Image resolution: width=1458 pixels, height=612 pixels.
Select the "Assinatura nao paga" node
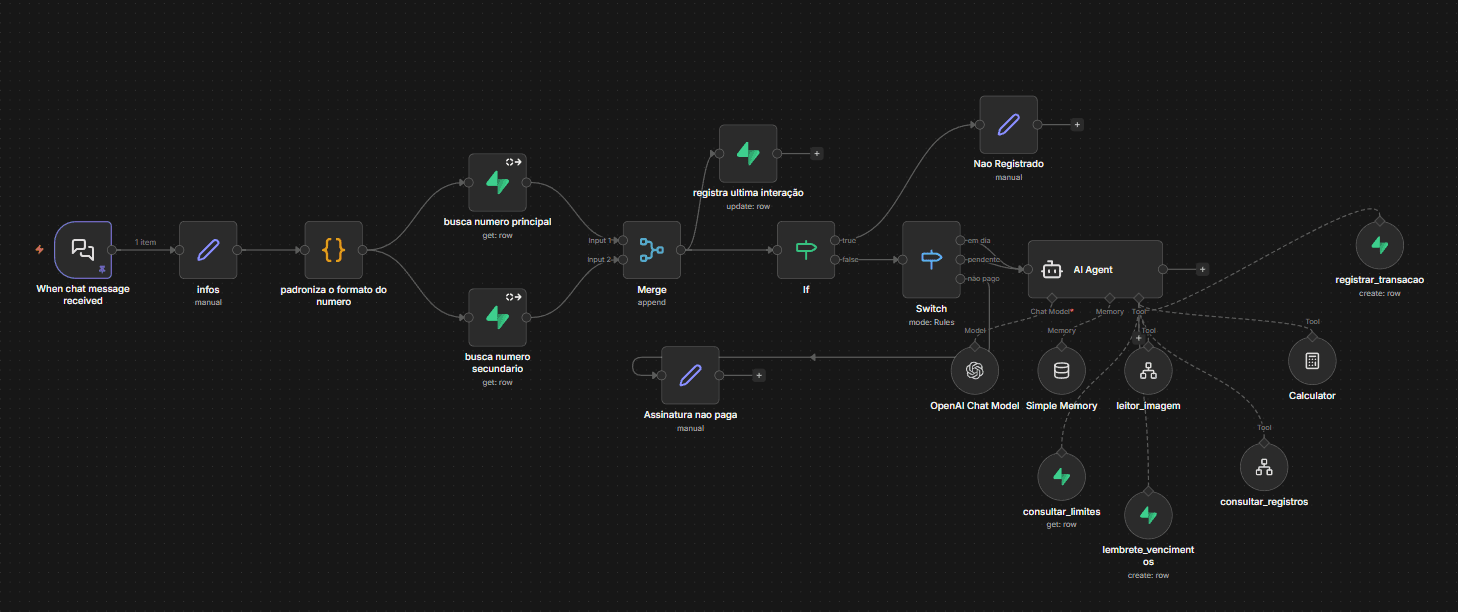[689, 374]
